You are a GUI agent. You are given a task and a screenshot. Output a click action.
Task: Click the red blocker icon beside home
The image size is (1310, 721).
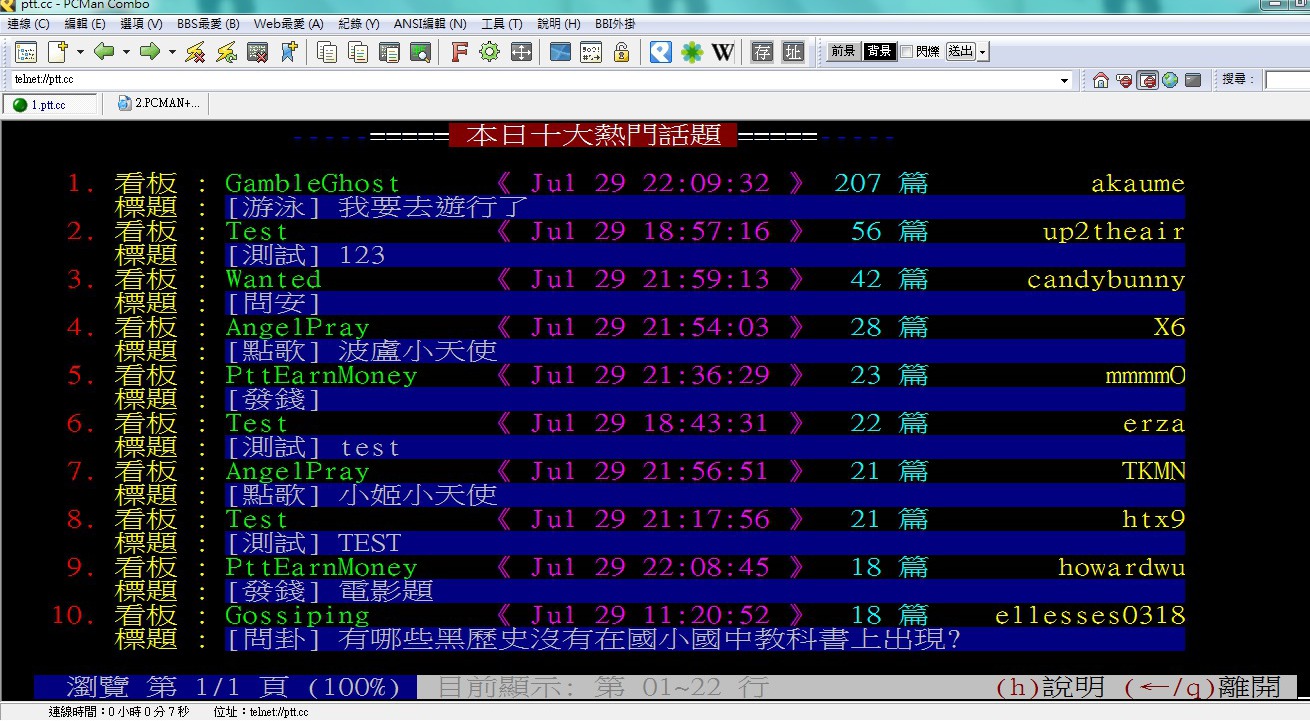pyautogui.click(x=1124, y=80)
